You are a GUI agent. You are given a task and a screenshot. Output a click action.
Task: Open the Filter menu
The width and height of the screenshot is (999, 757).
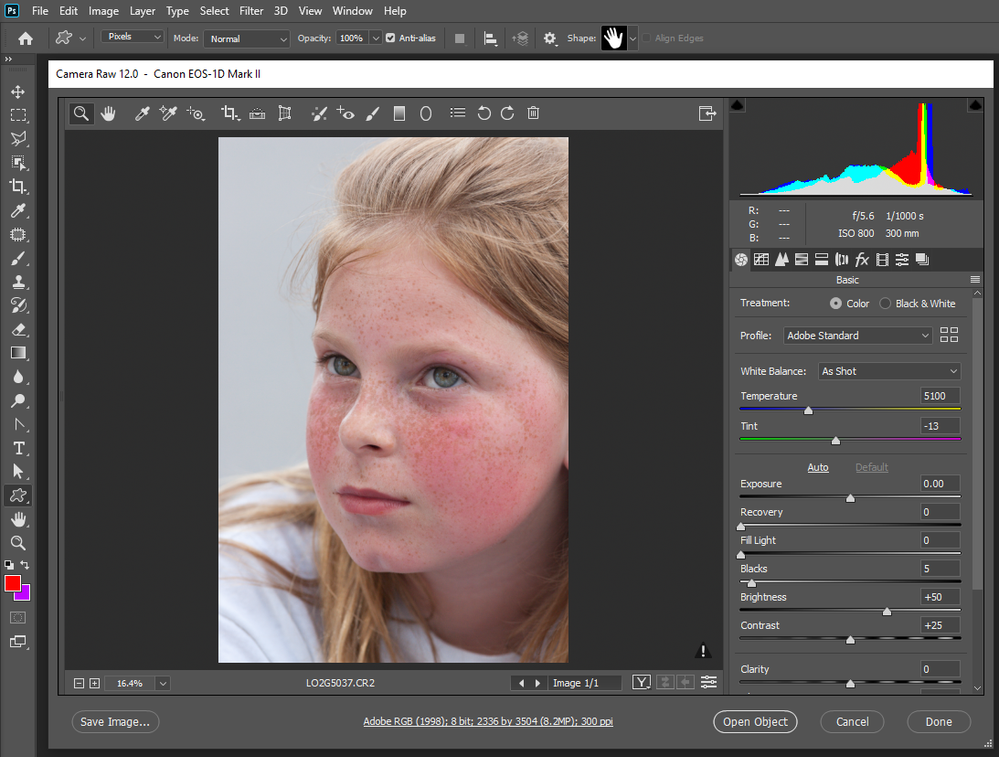click(x=251, y=11)
